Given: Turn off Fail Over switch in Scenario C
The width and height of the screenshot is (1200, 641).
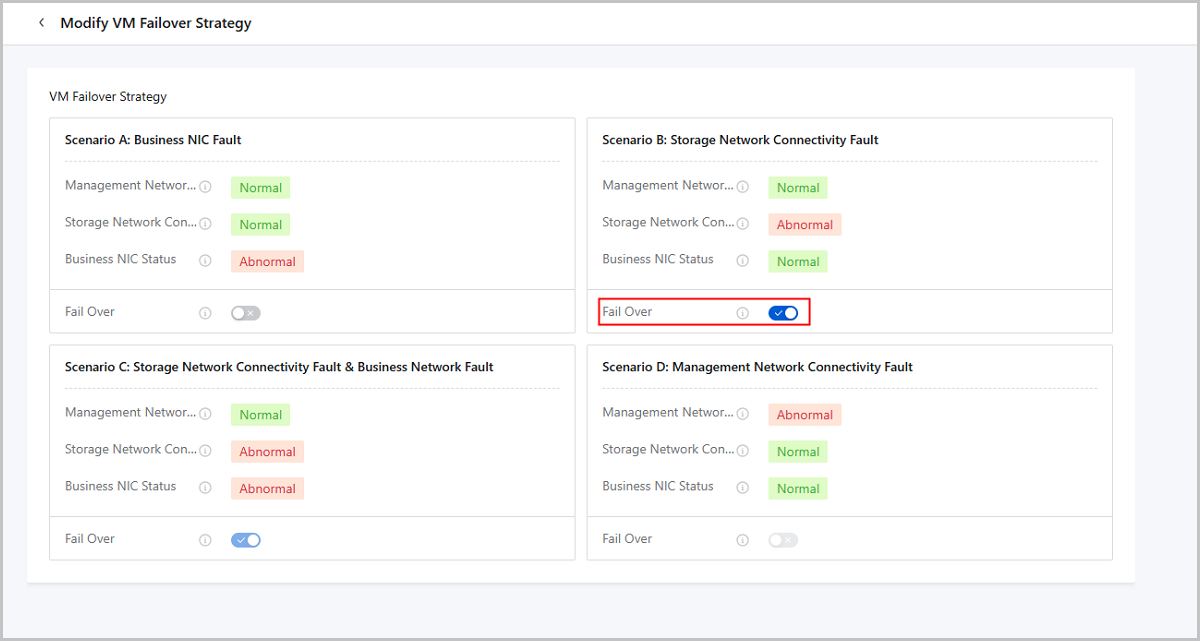Looking at the screenshot, I should [245, 540].
